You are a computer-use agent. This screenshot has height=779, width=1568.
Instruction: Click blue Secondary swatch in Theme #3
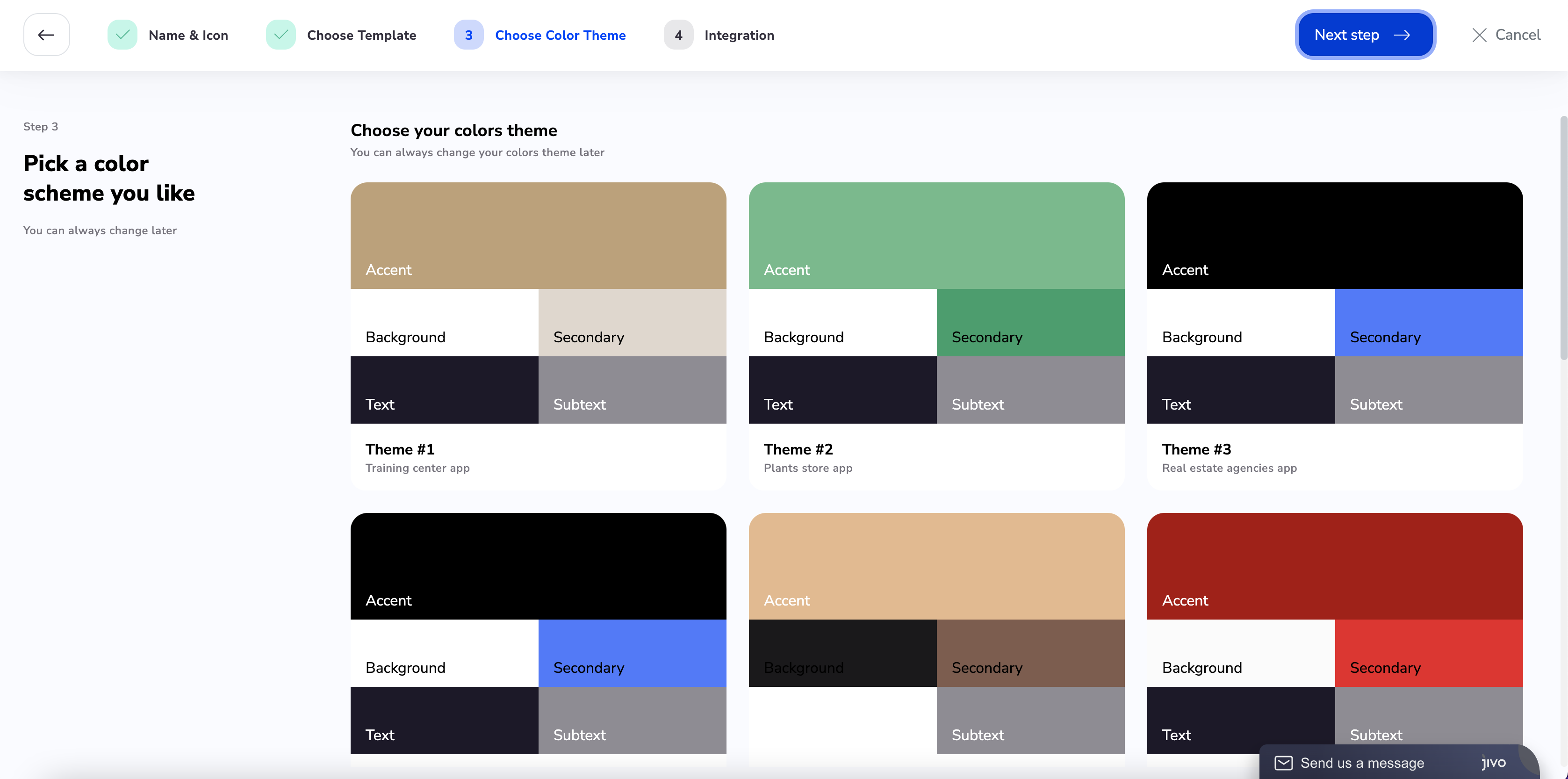click(1428, 322)
